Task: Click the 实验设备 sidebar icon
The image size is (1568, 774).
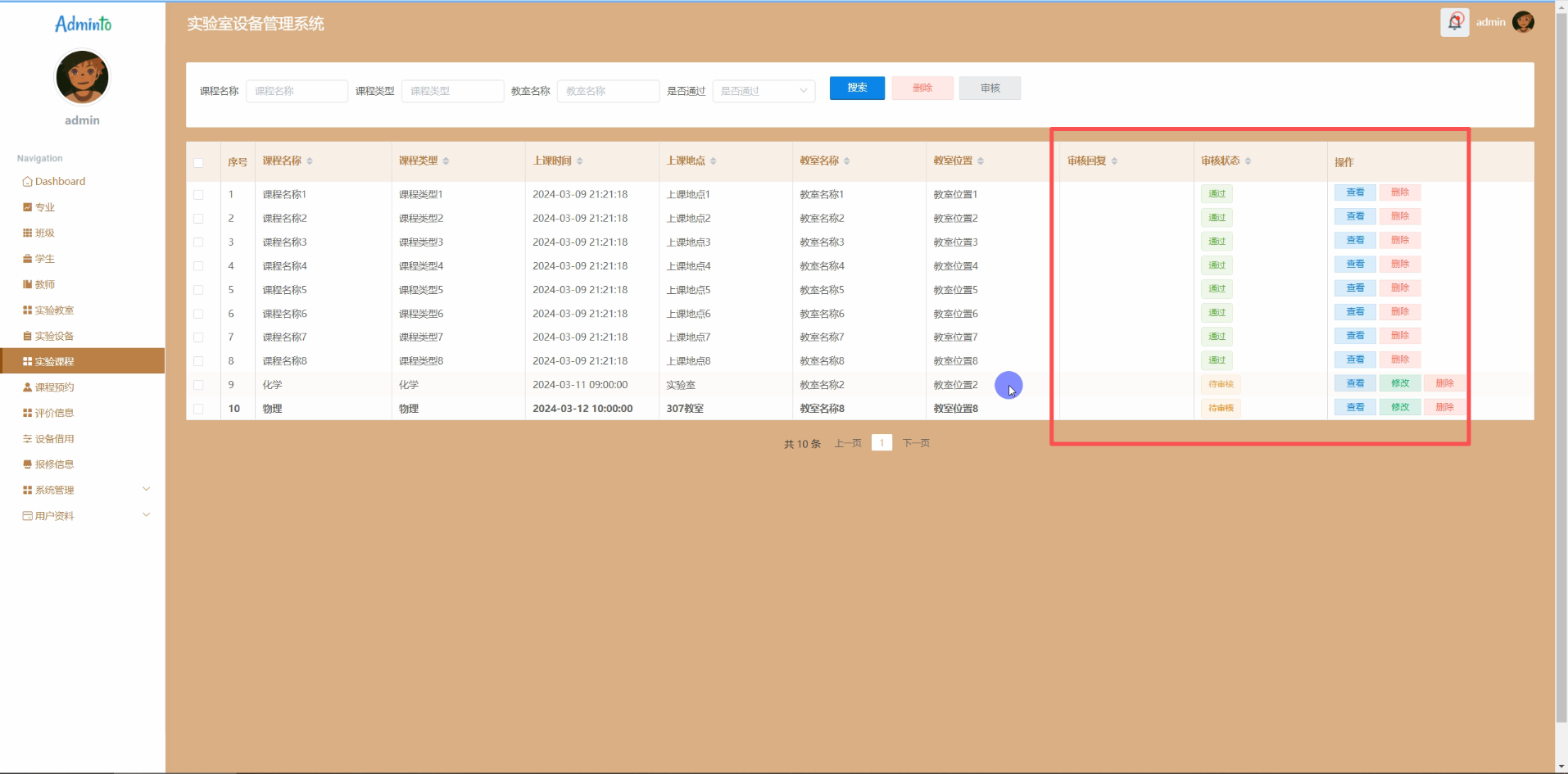Action: [x=27, y=336]
